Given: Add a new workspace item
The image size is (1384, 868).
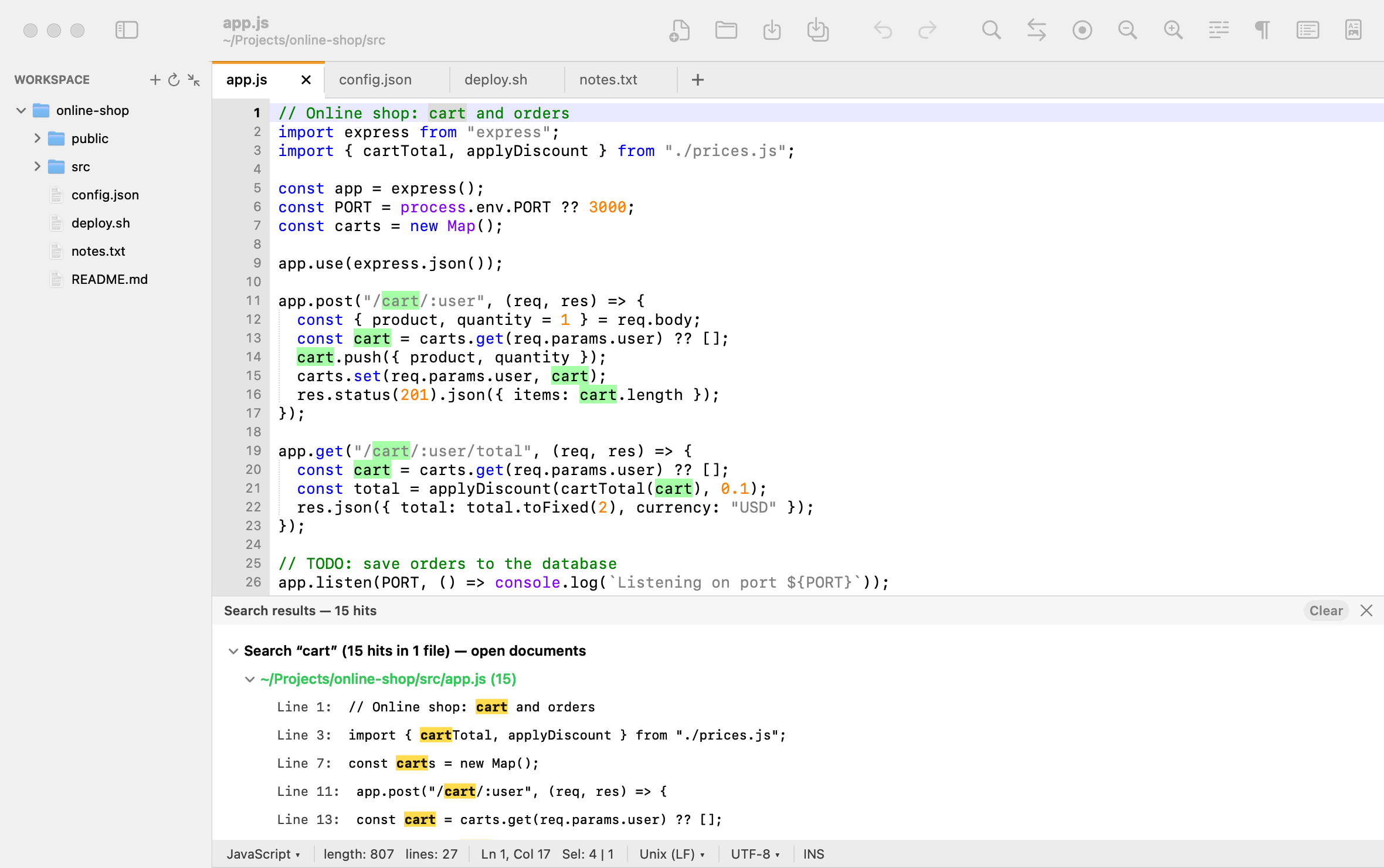Looking at the screenshot, I should tap(155, 80).
